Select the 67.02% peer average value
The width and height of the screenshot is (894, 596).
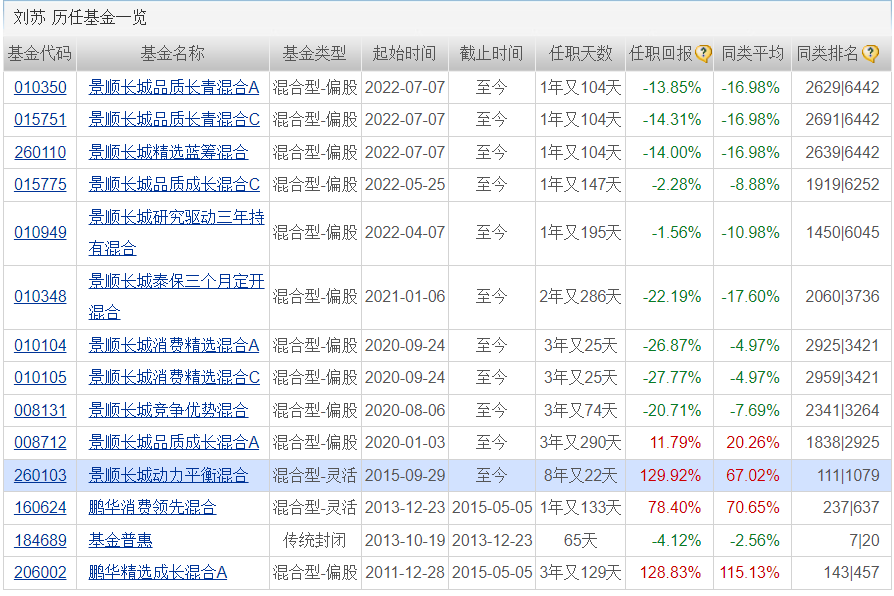click(x=753, y=475)
